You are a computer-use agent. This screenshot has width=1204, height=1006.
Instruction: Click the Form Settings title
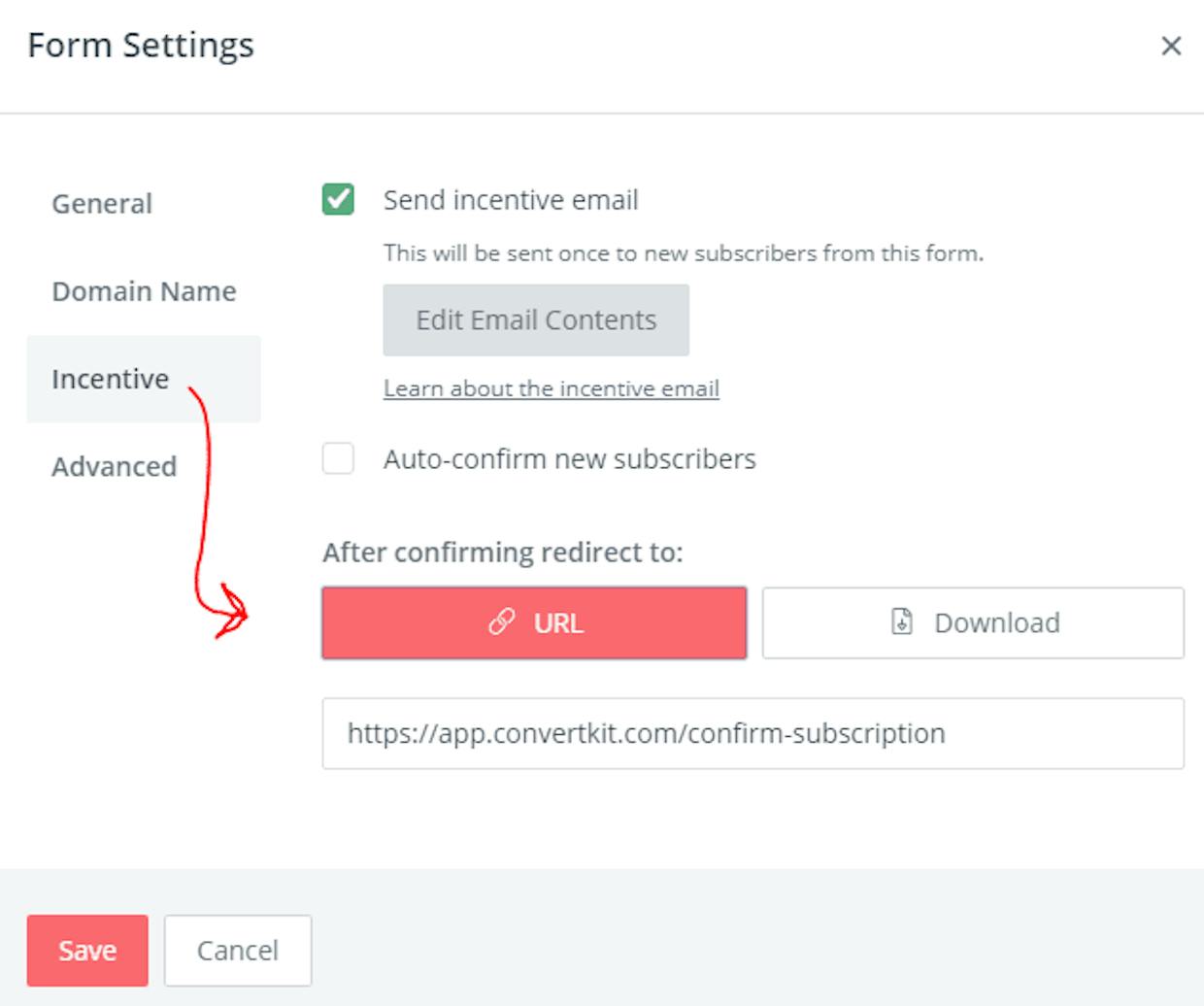click(141, 46)
